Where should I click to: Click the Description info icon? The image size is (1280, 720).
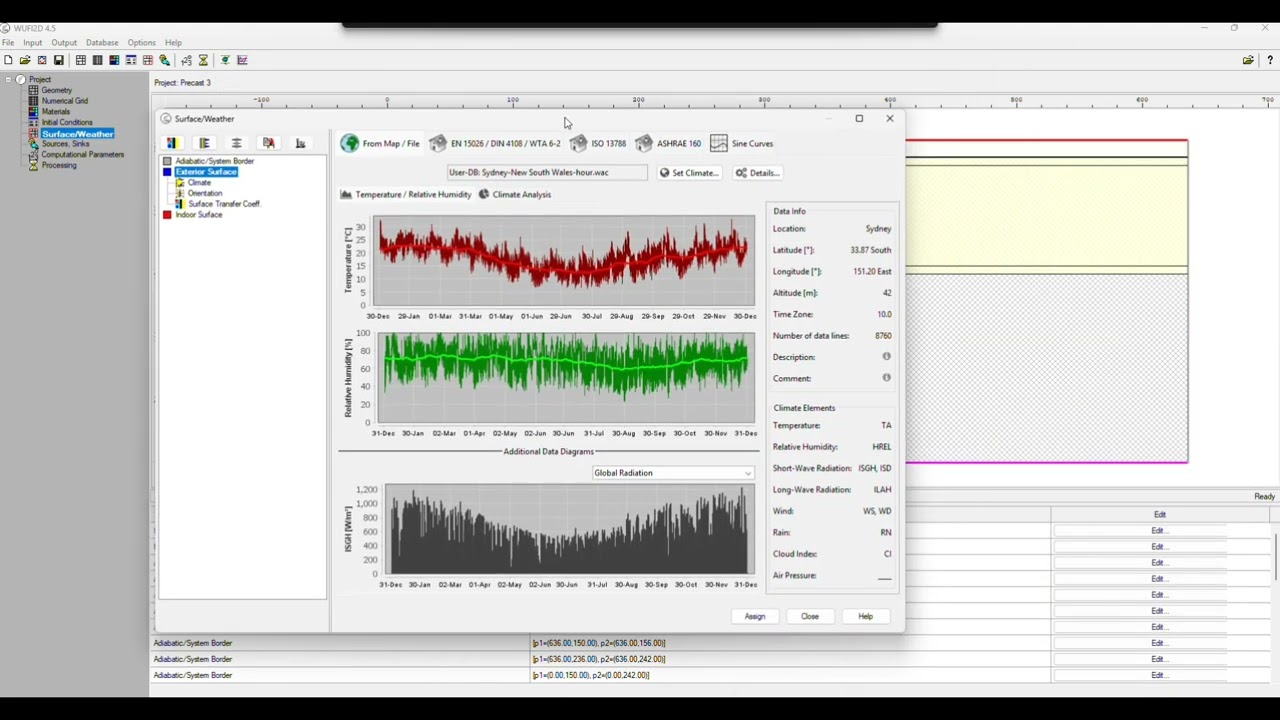[x=886, y=356]
